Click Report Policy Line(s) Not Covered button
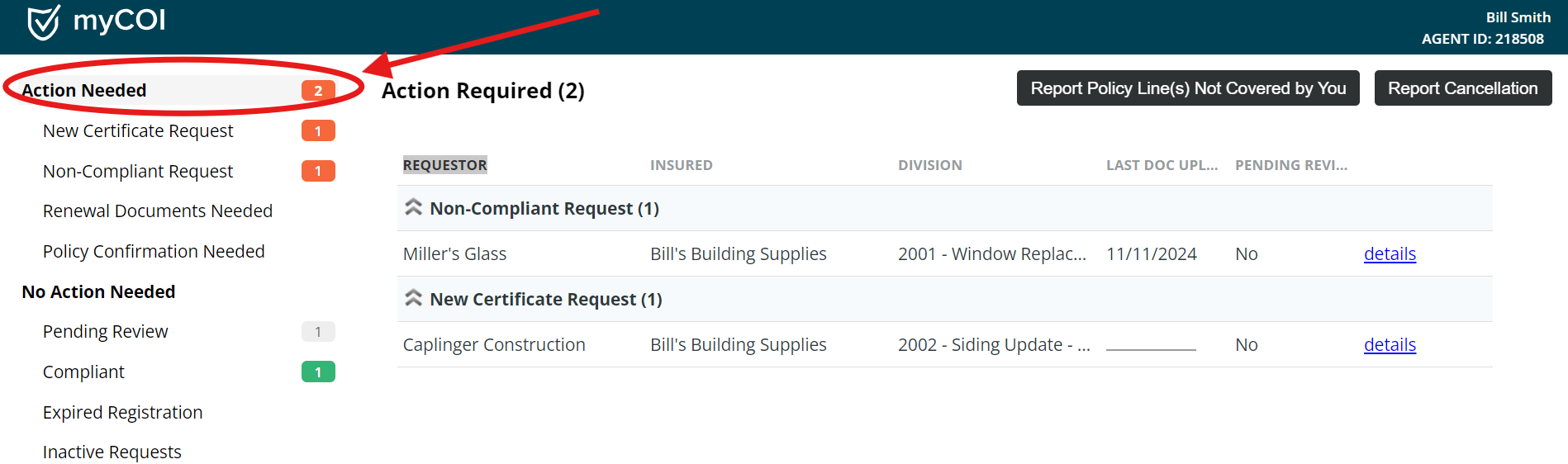The image size is (1568, 464). (x=1188, y=88)
